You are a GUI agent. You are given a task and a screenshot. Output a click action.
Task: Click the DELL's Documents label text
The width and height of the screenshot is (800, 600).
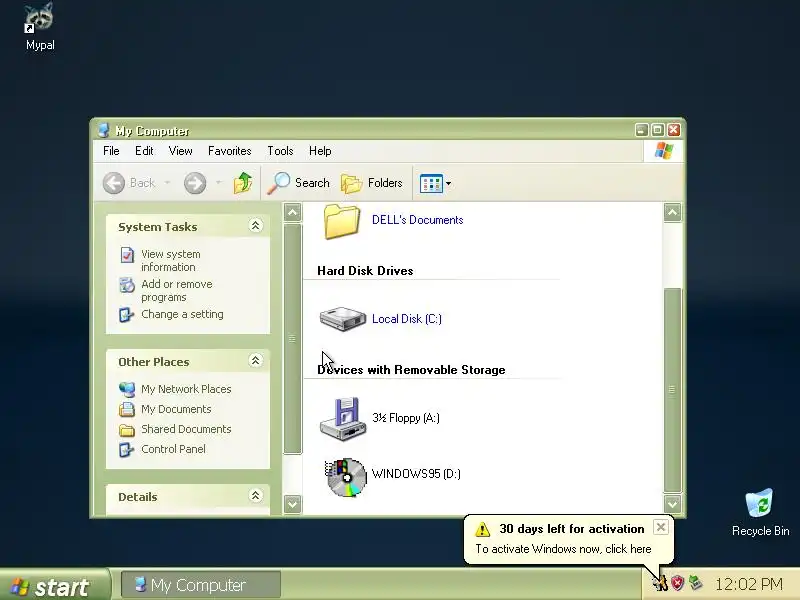(417, 220)
